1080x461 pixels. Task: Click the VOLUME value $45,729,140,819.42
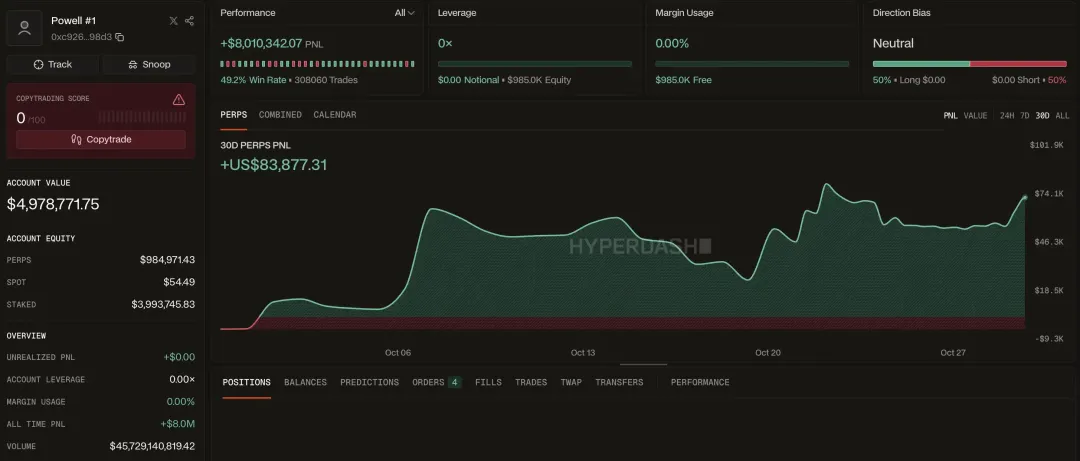pos(152,446)
